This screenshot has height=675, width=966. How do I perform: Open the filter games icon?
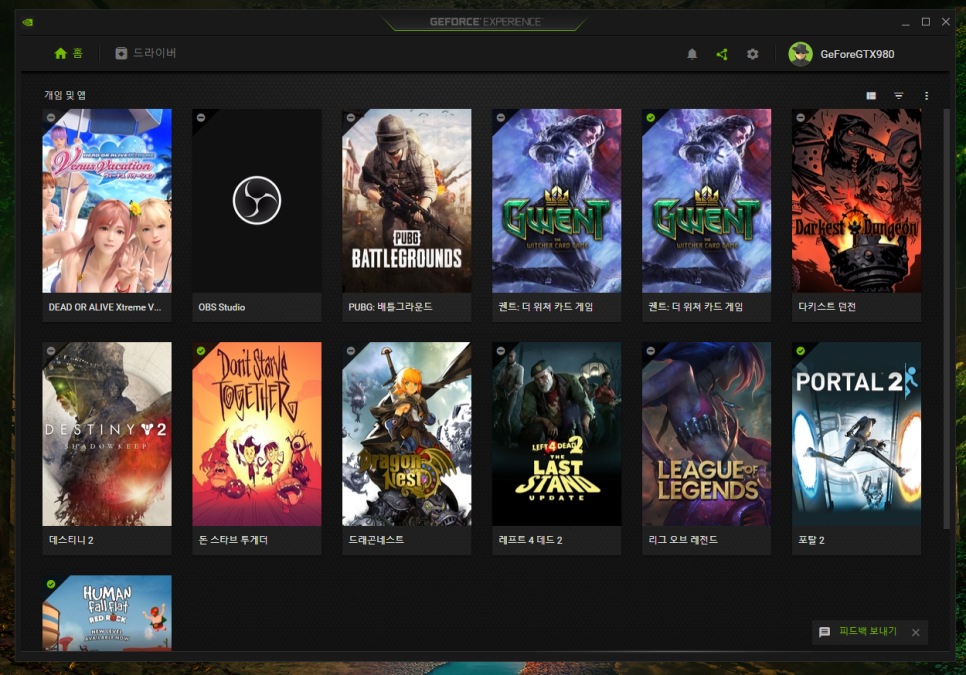(899, 95)
